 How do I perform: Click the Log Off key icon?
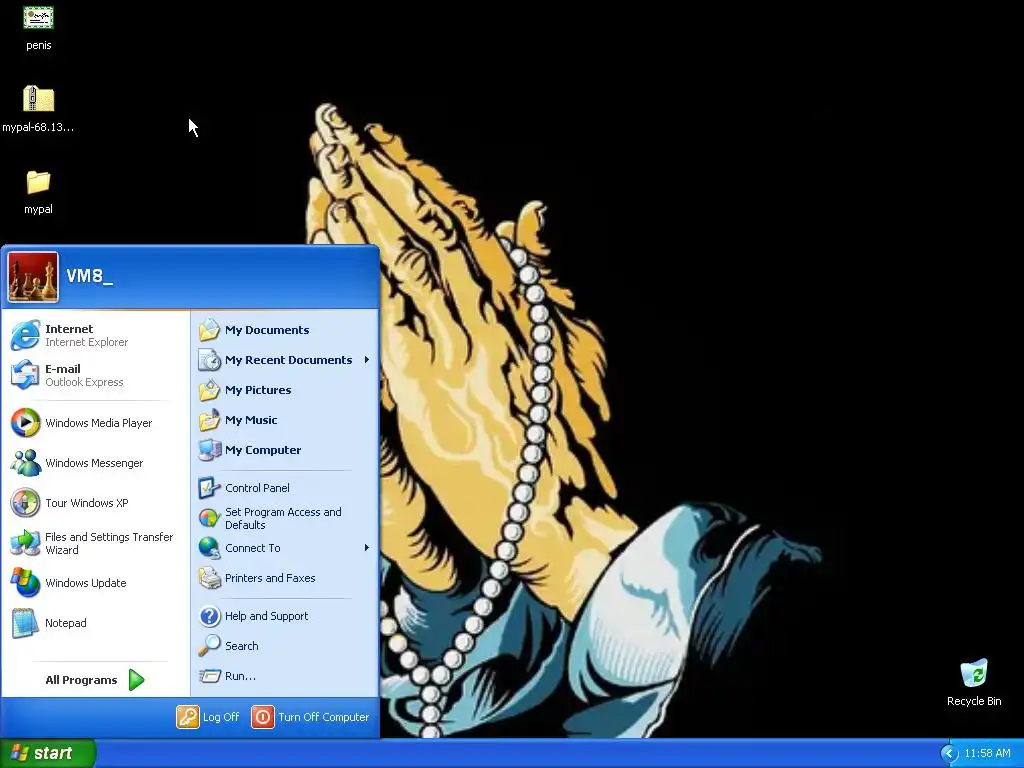tap(187, 717)
